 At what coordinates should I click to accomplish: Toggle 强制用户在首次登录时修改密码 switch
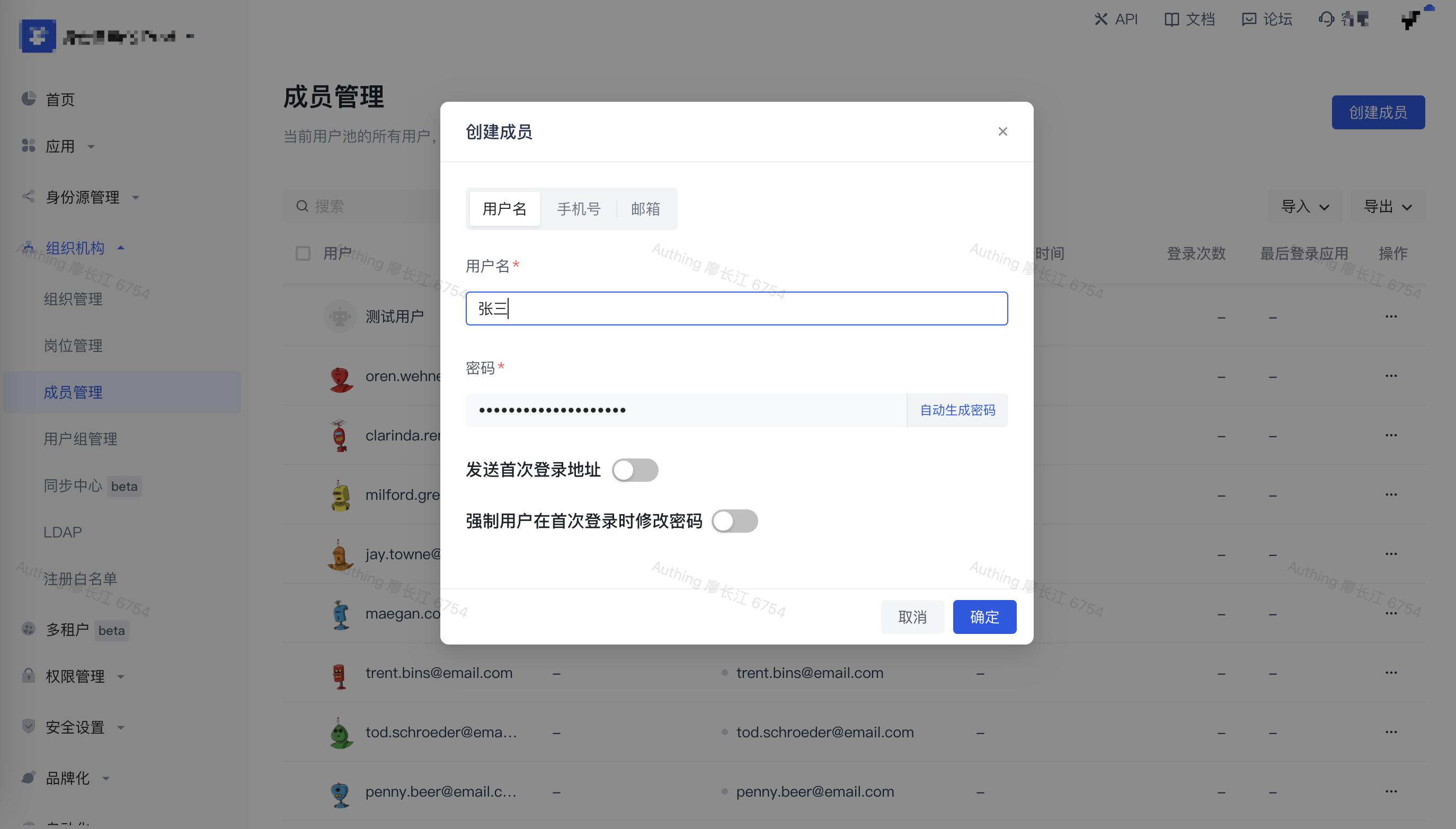tap(734, 521)
